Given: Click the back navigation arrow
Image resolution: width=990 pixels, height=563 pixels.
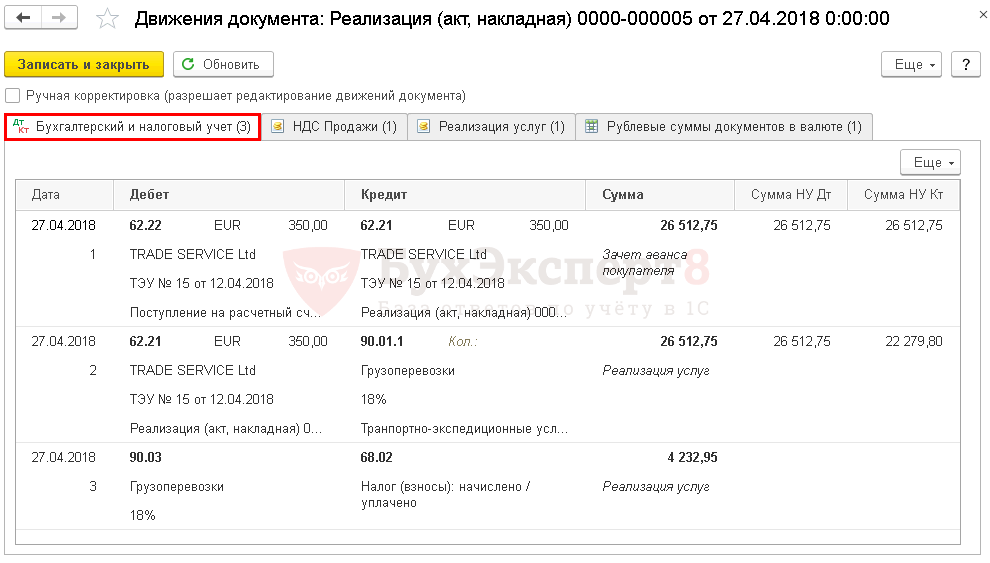Looking at the screenshot, I should (x=24, y=19).
